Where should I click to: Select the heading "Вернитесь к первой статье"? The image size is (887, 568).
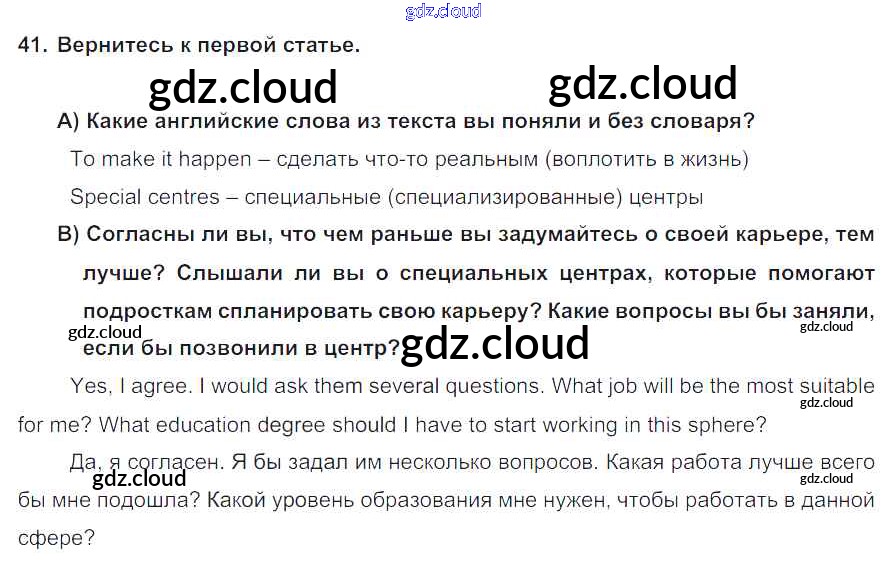208,46
